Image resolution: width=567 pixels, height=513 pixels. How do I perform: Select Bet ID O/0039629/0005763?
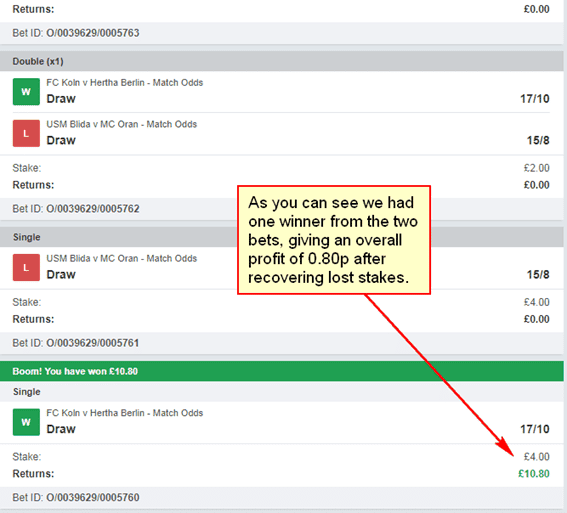(76, 33)
